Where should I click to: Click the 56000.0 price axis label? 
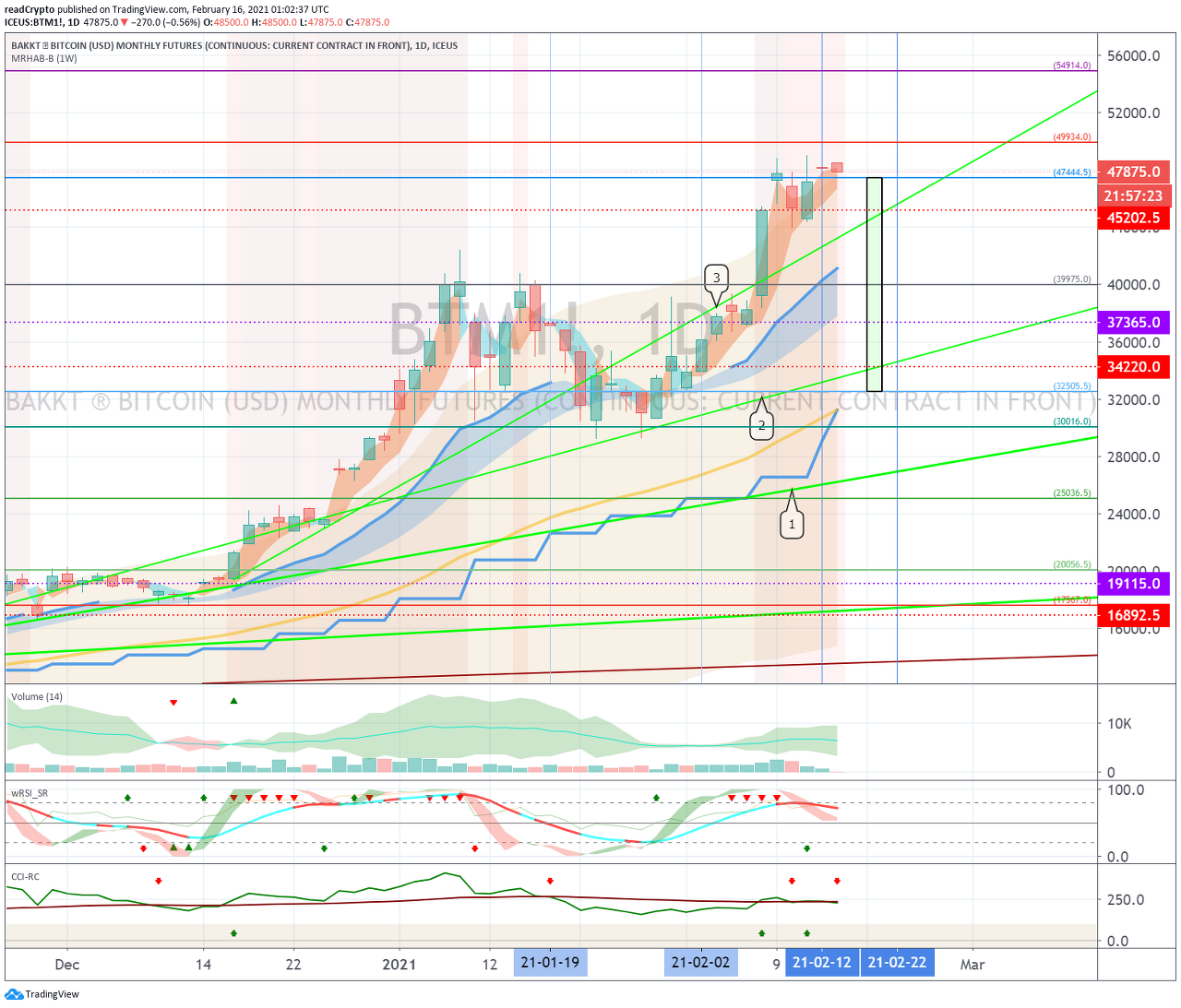pos(1134,56)
